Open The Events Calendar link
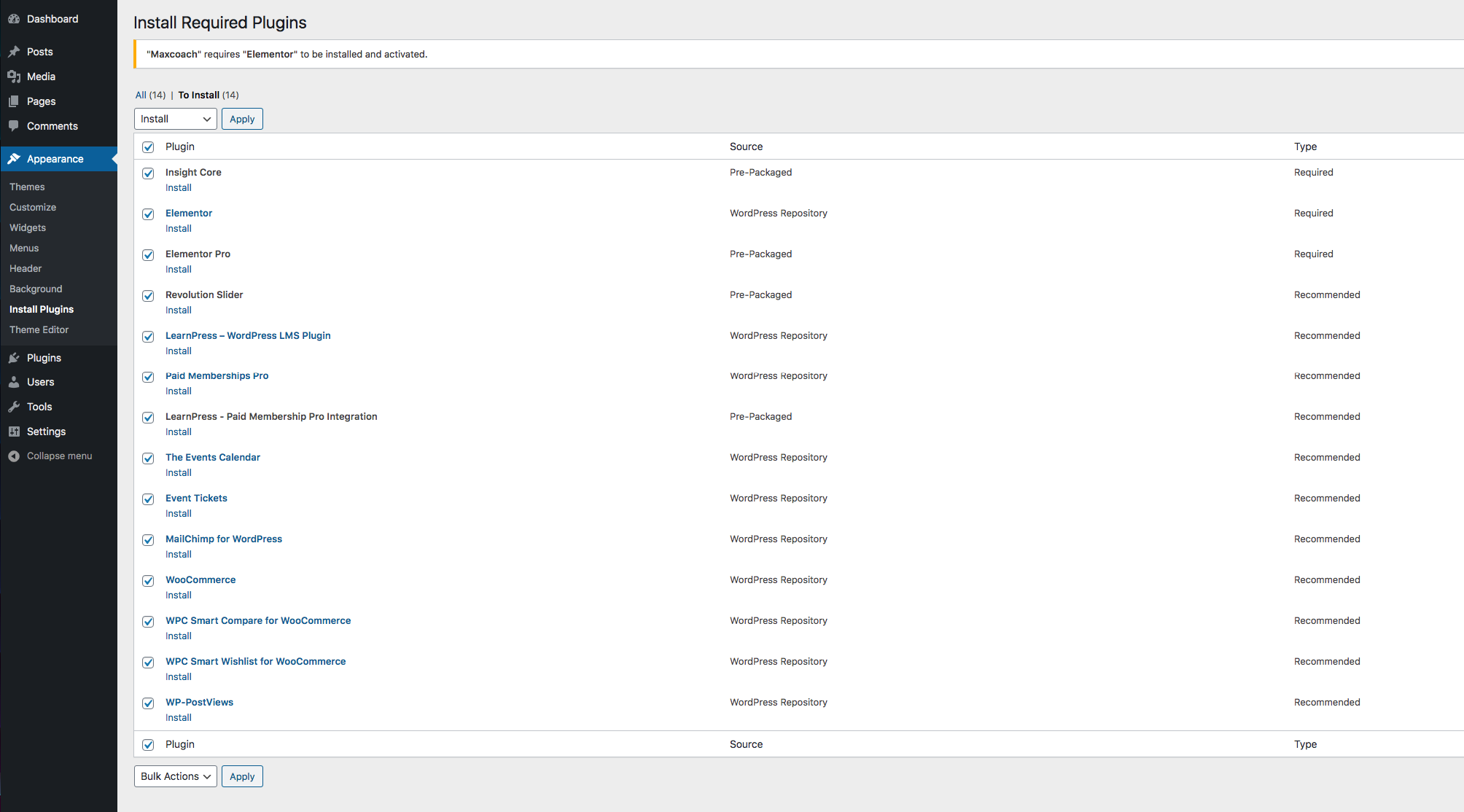1464x812 pixels. 213,457
